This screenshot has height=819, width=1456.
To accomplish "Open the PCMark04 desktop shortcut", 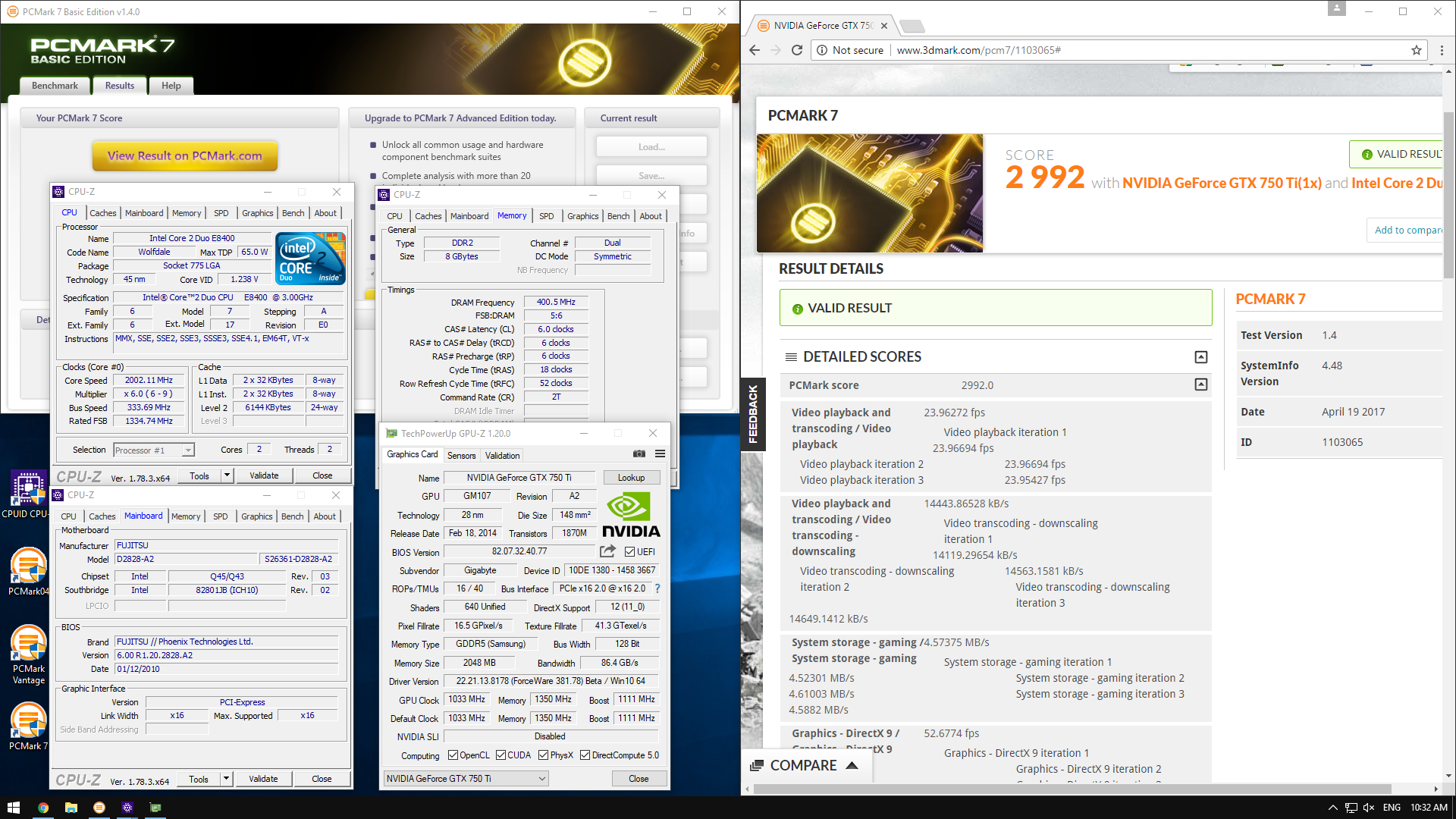I will [x=28, y=572].
